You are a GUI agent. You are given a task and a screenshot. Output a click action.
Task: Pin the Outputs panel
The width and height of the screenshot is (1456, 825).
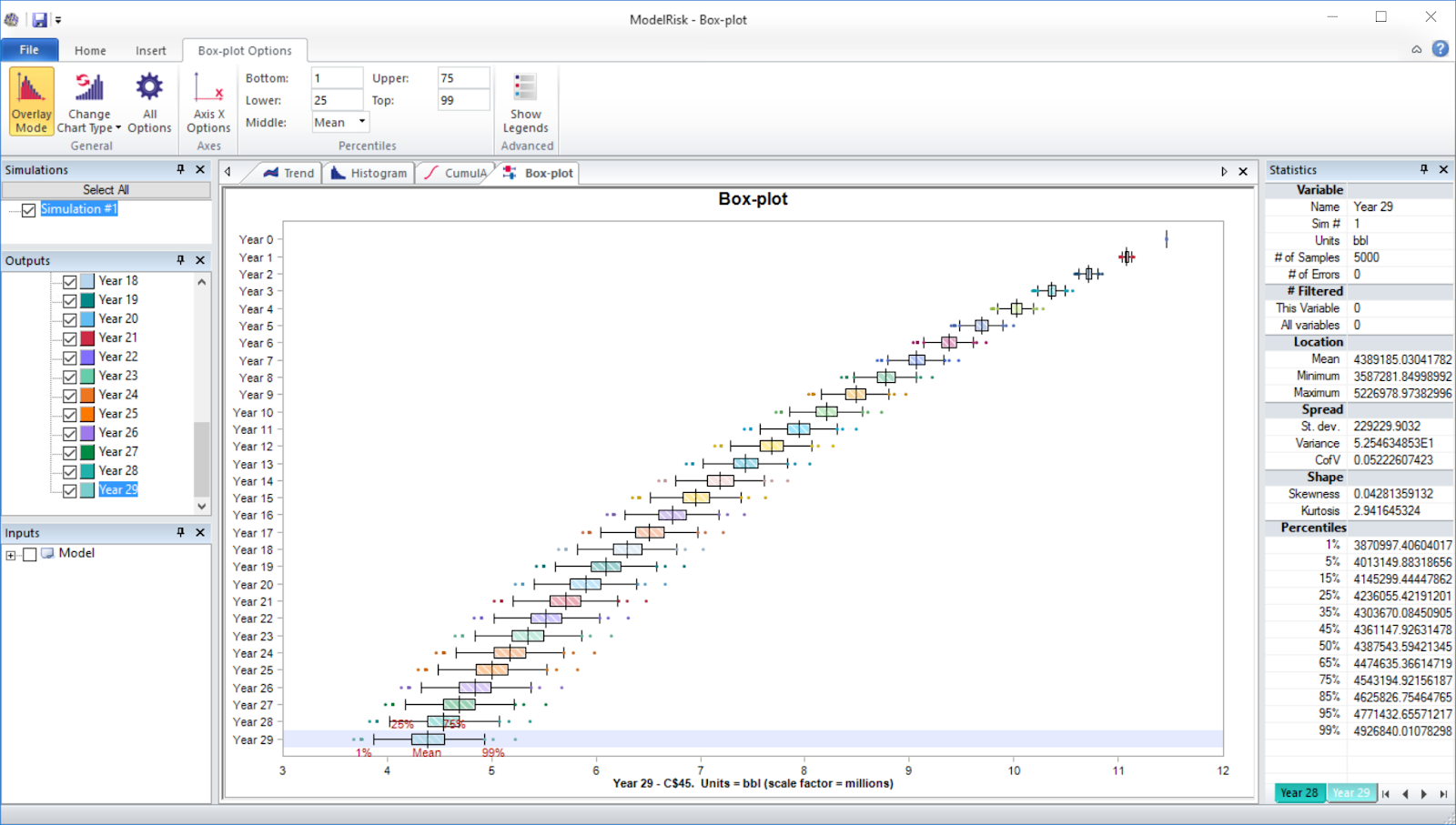179,260
